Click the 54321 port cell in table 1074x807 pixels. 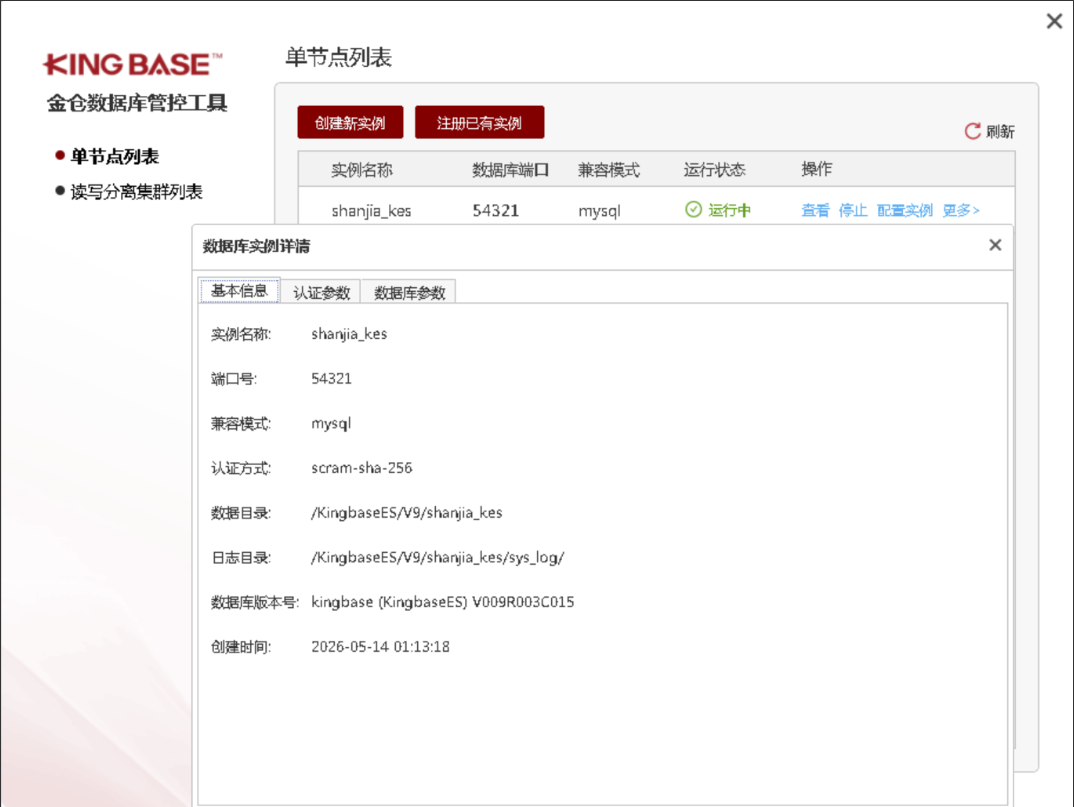tap(496, 210)
